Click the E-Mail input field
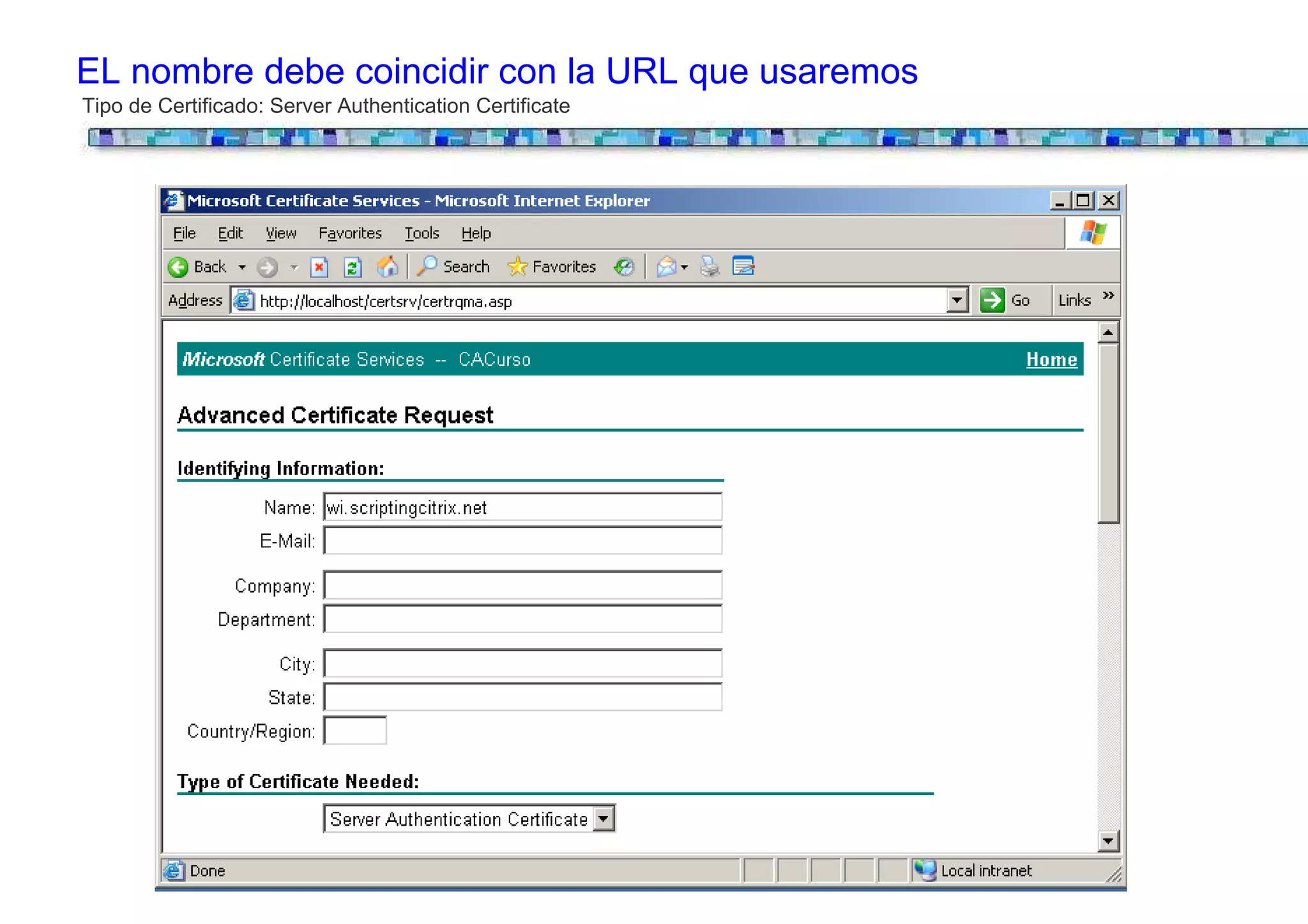Image resolution: width=1308 pixels, height=924 pixels. [522, 541]
